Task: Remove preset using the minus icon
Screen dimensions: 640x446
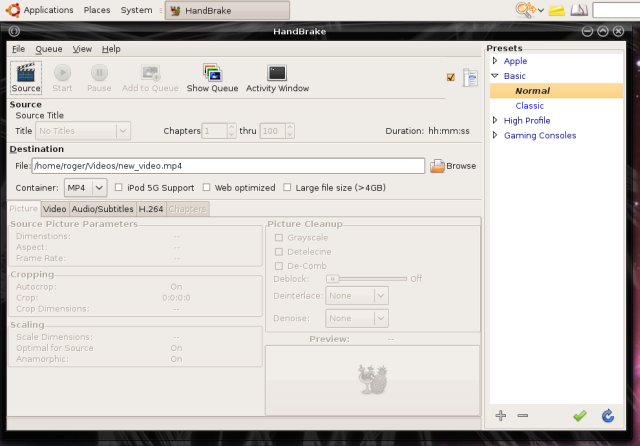Action: [x=522, y=415]
